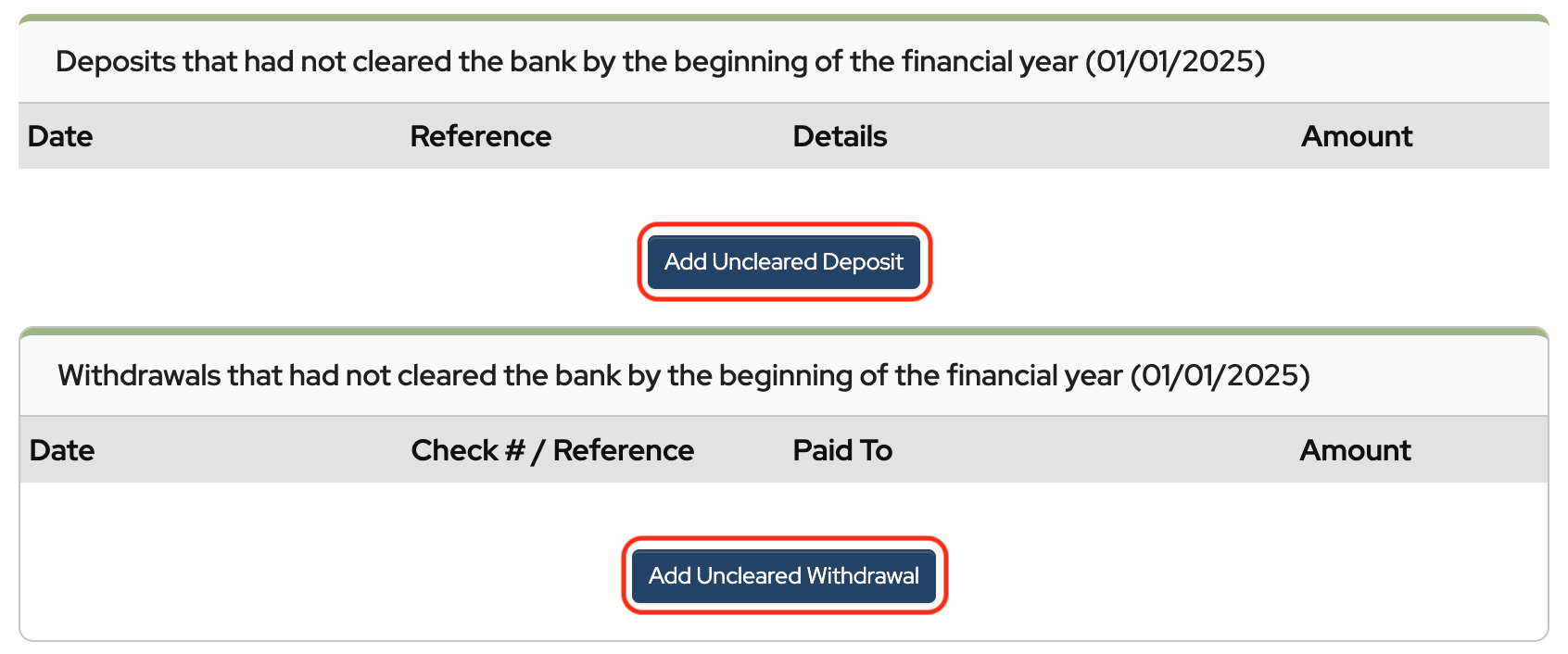Click the Reference column header in deposits table
Viewport: 1568px width, 654px height.
tap(480, 136)
